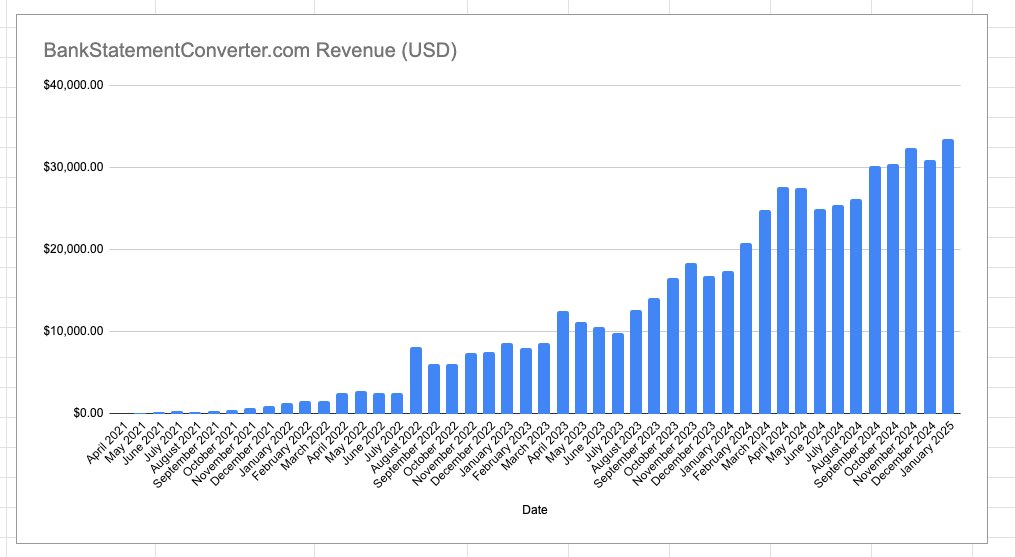This screenshot has height=557, width=1015.
Task: Click the May 2023 revenue bar
Action: pyautogui.click(x=581, y=368)
